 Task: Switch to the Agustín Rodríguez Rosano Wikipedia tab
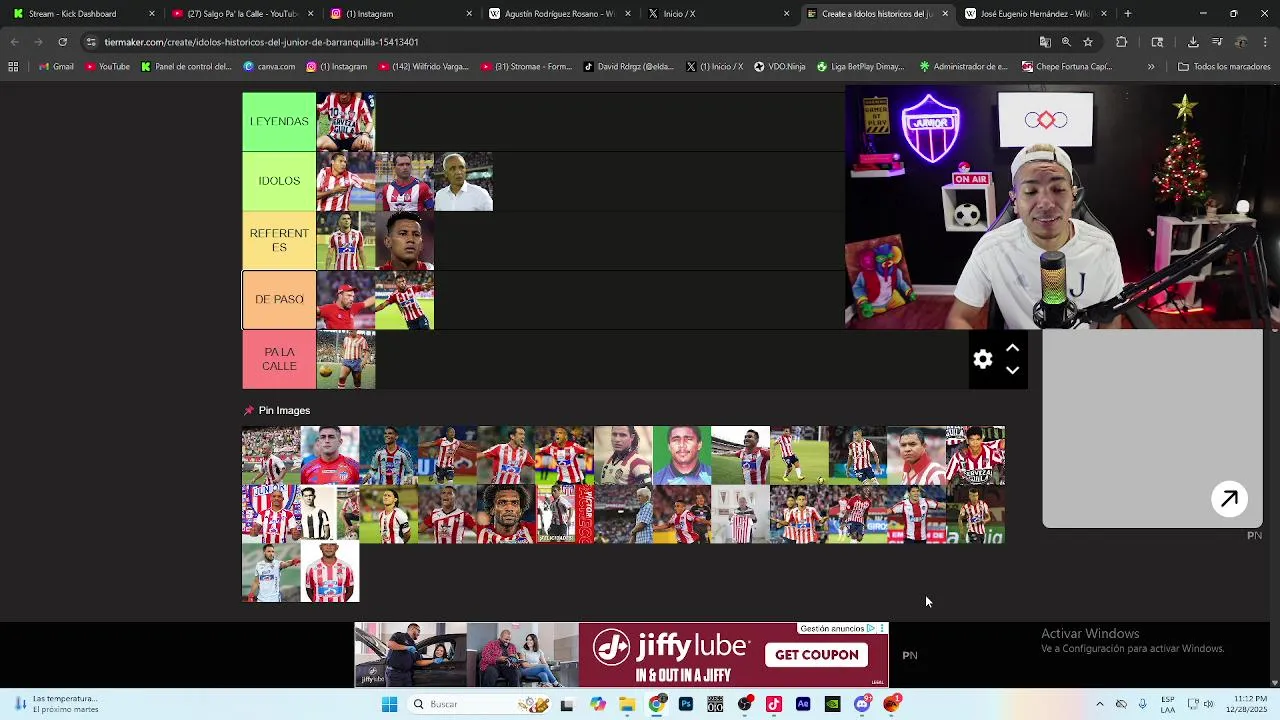(558, 14)
